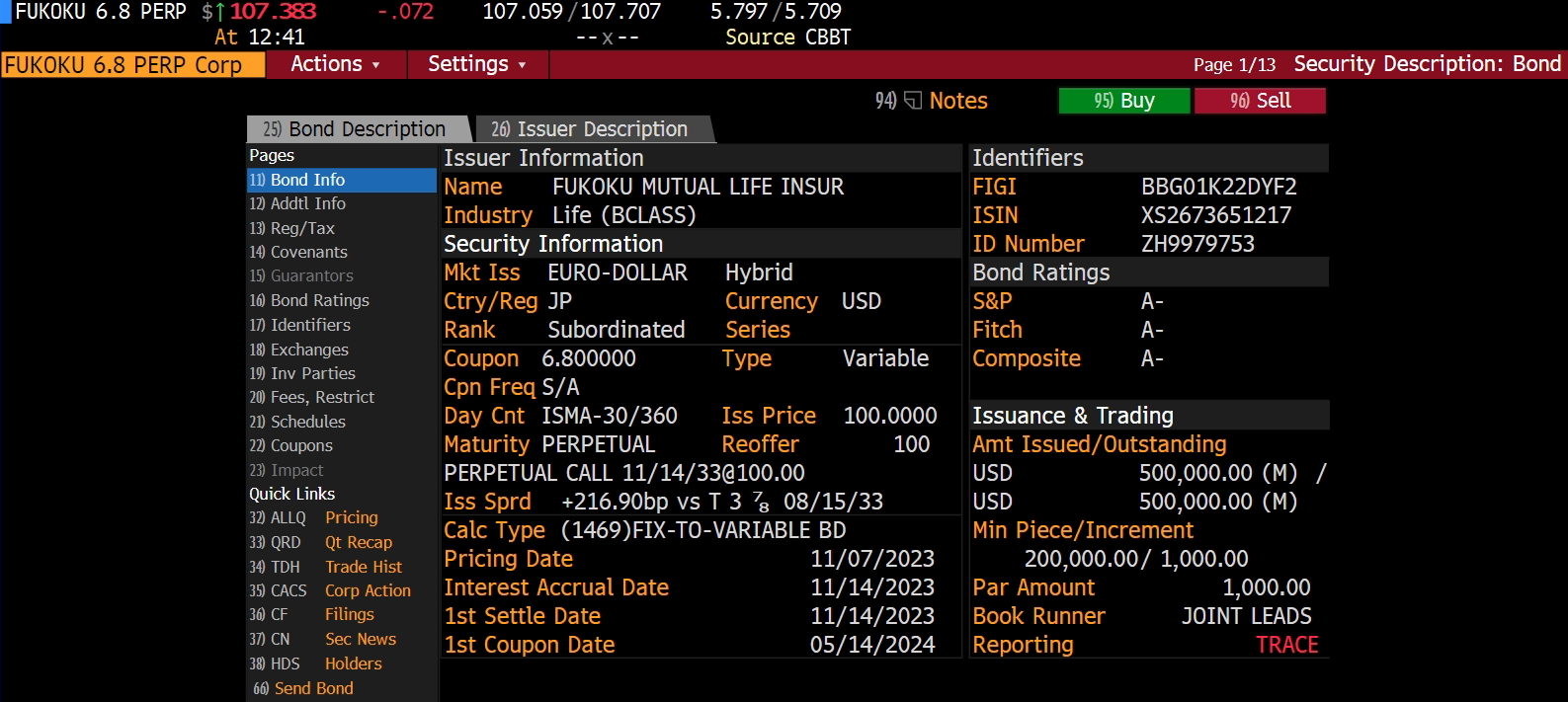Click the Day Cnt field label
Image resolution: width=1568 pixels, height=702 pixels.
484,416
